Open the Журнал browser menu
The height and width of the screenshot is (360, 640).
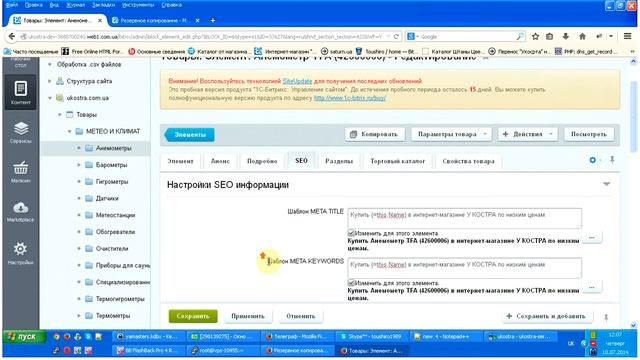[76, 5]
